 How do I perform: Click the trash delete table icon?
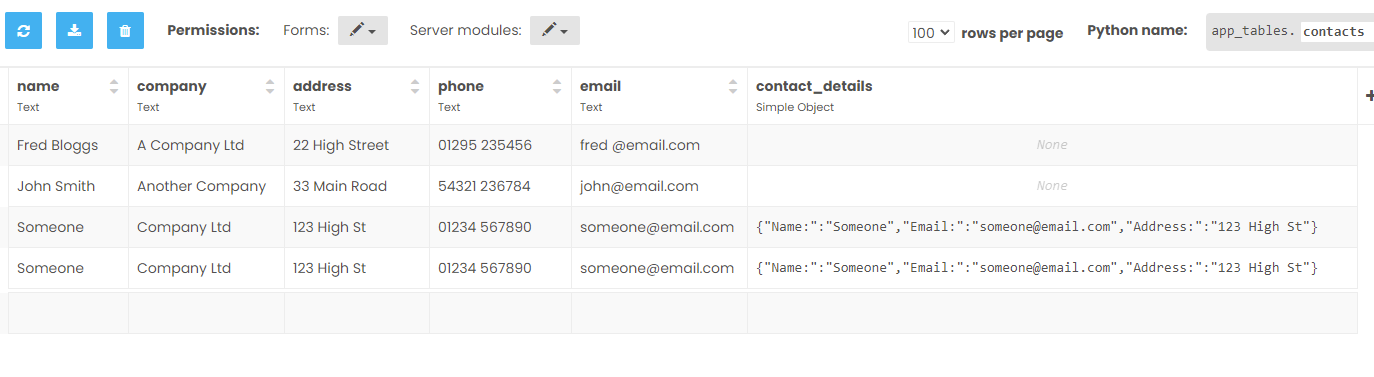125,31
